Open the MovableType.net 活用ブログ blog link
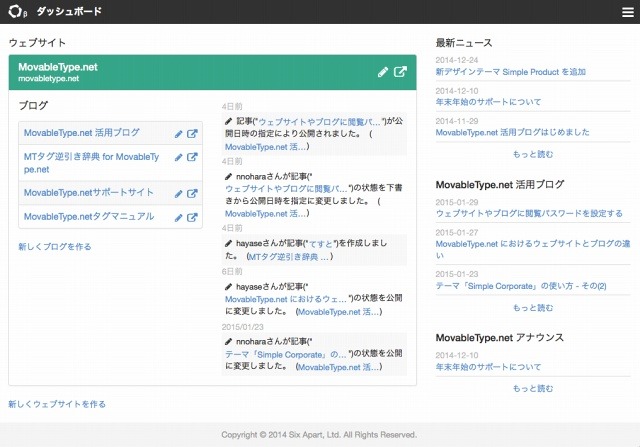640x447 pixels. 82,133
